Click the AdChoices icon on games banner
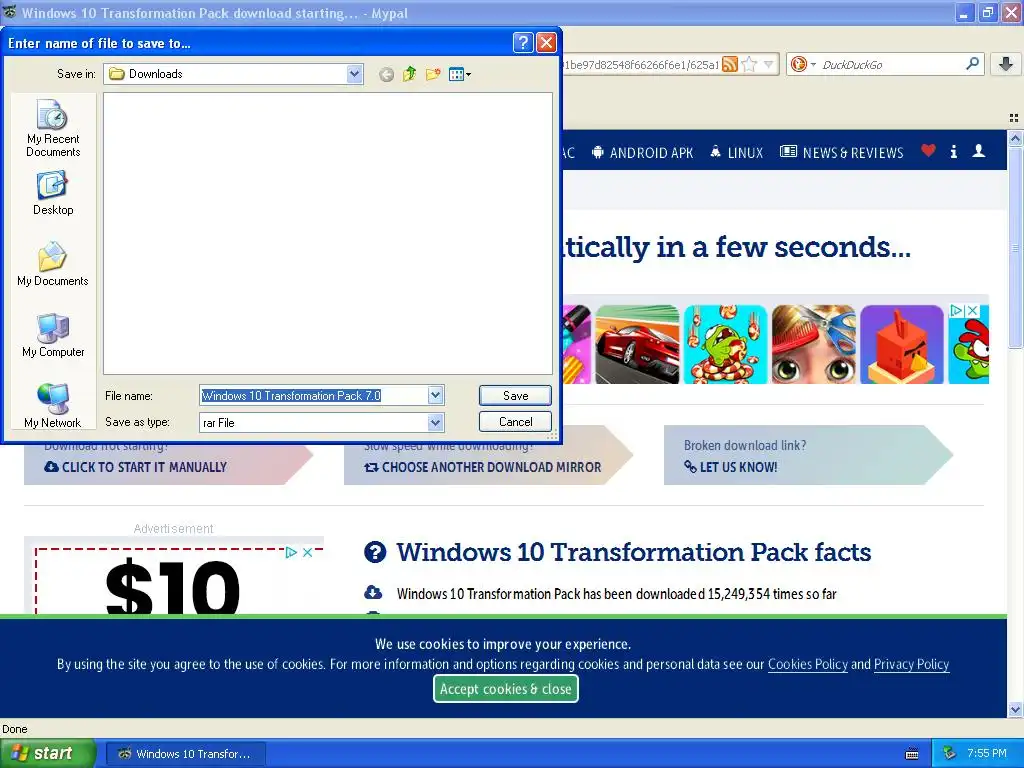Screen dimensions: 1024x768 point(957,311)
